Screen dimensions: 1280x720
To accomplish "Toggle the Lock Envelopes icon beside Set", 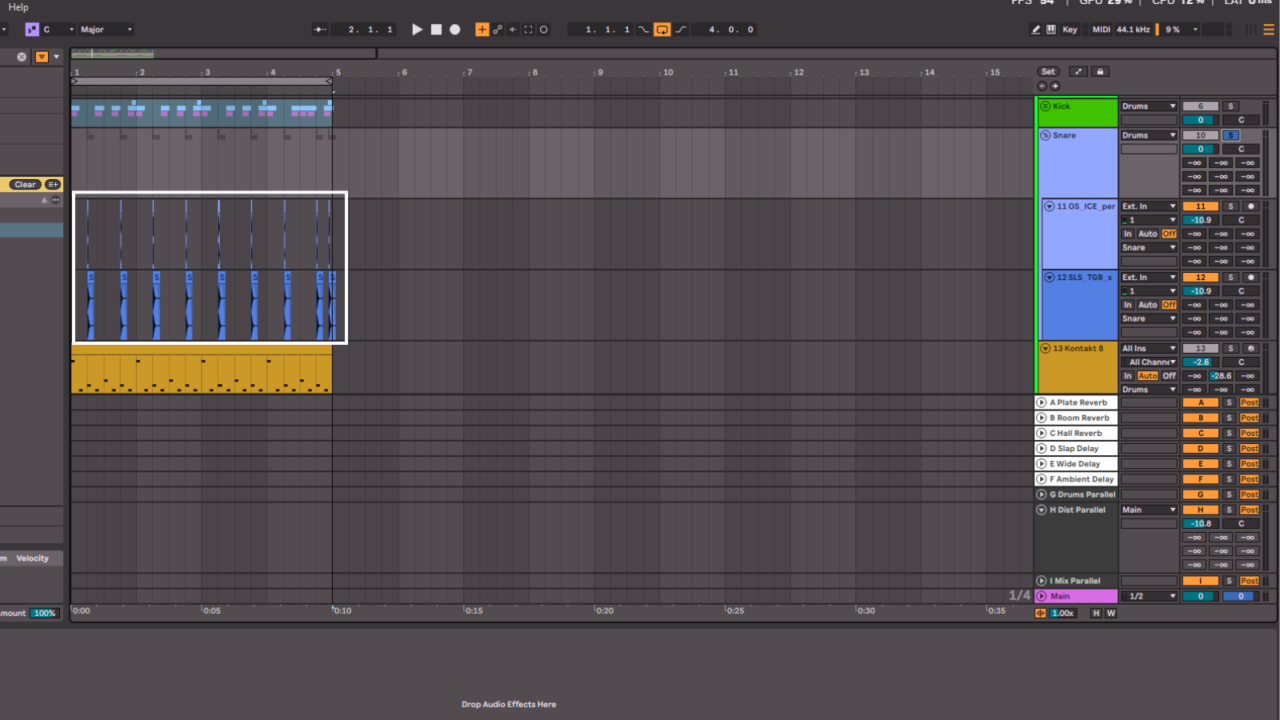I will 1100,72.
